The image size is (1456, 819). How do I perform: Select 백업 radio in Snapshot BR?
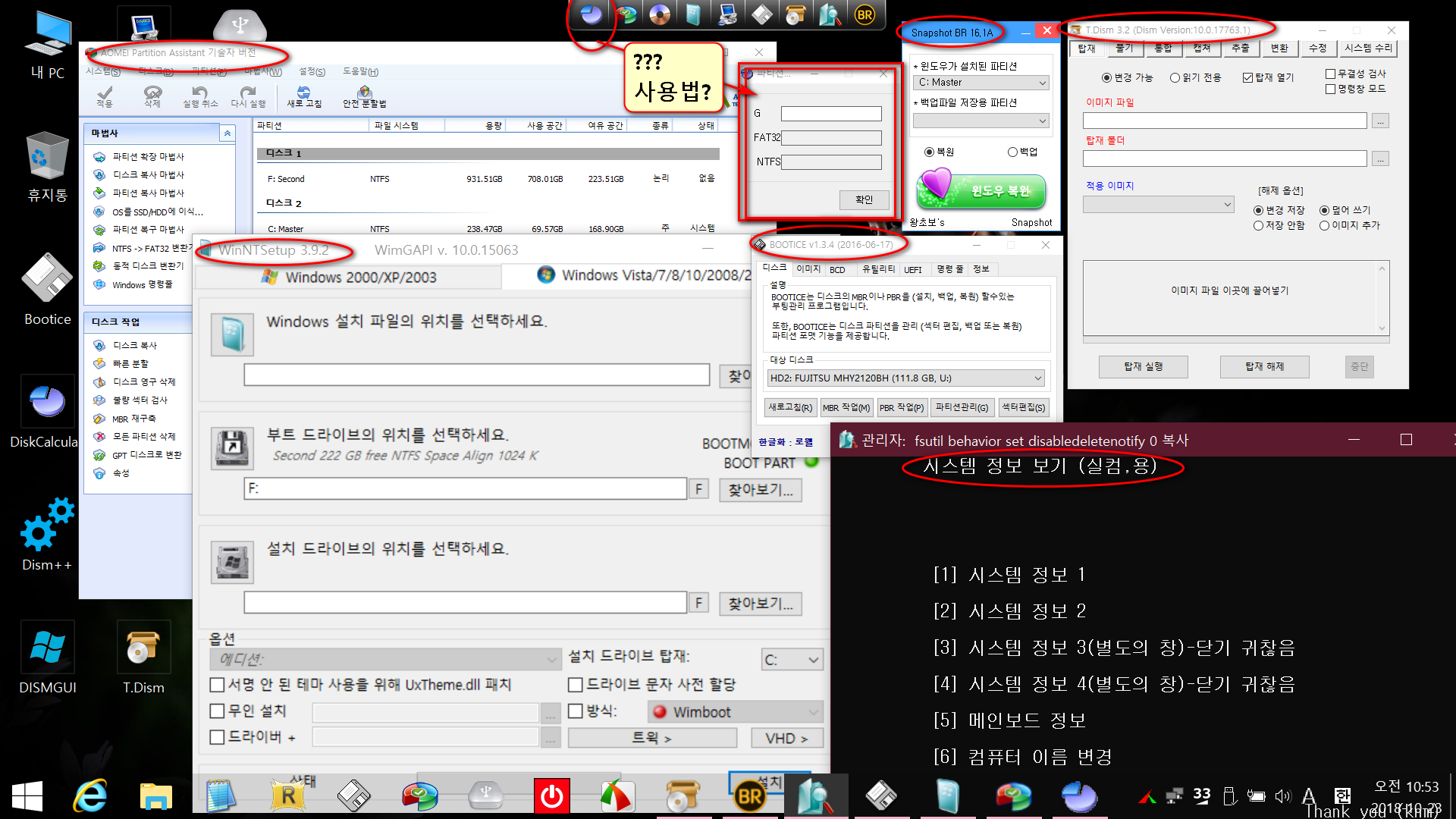[1012, 152]
